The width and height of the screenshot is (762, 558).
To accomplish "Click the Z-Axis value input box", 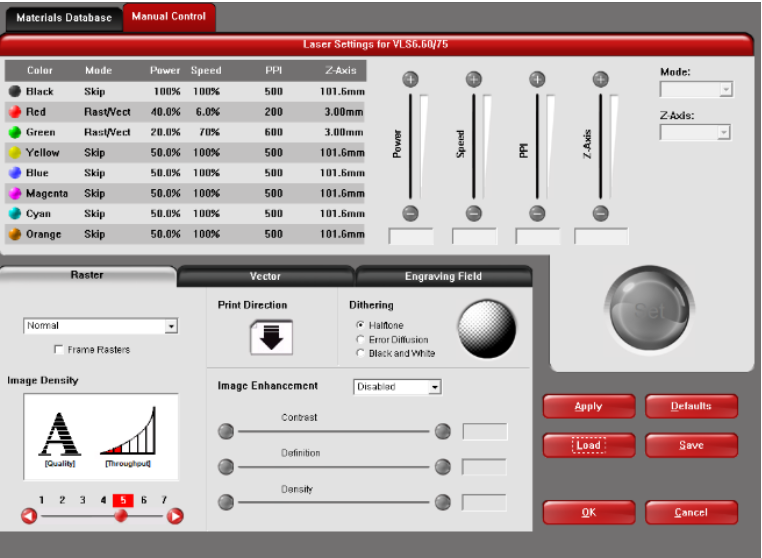I will [601, 236].
